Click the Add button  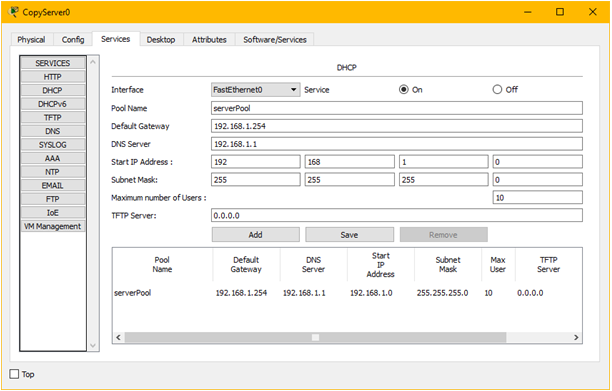pyautogui.click(x=256, y=235)
